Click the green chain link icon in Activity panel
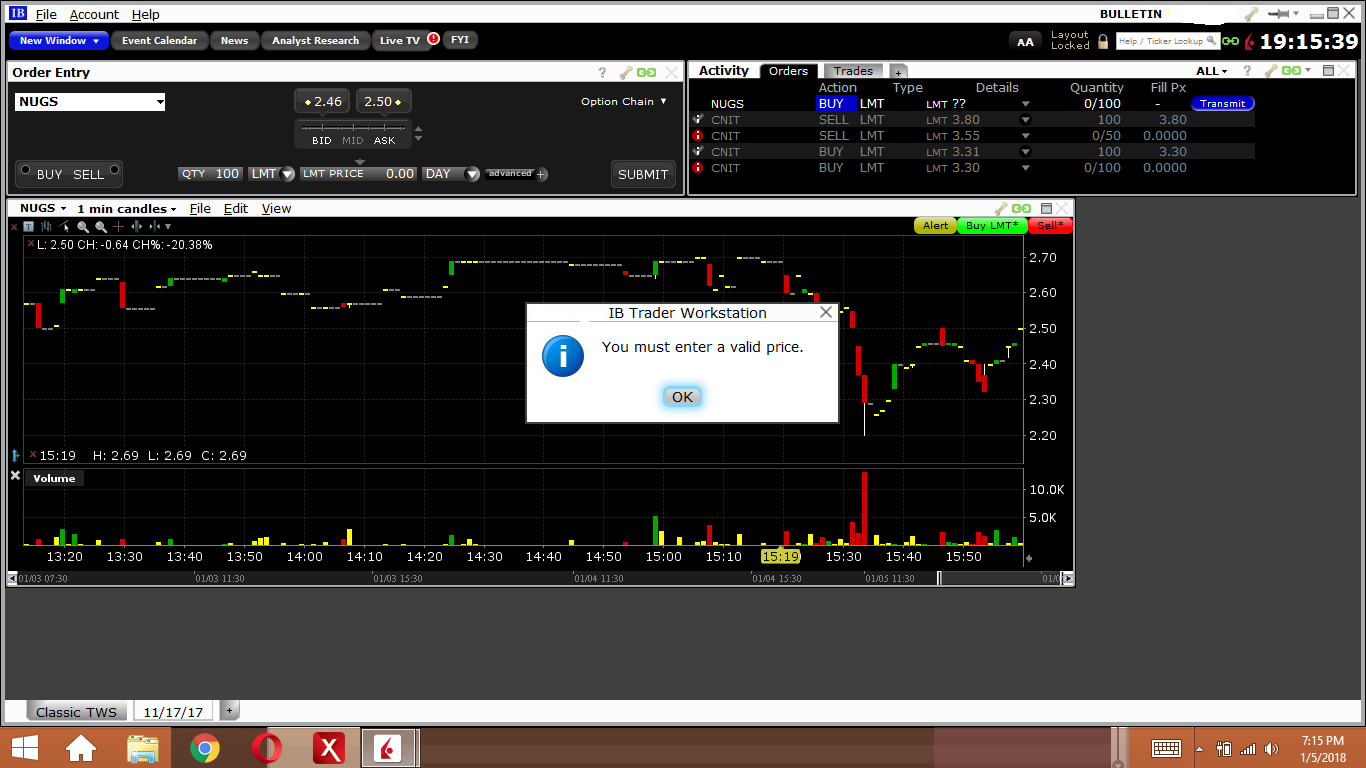1366x768 pixels. pos(1292,71)
